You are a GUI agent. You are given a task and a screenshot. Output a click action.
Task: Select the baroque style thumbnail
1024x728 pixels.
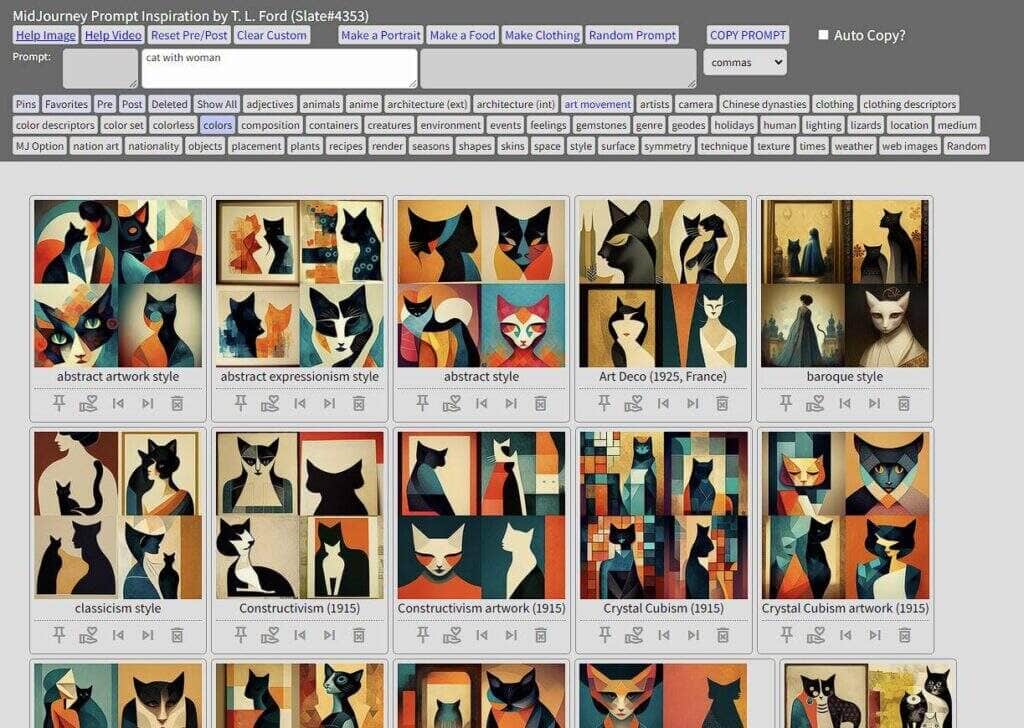844,283
